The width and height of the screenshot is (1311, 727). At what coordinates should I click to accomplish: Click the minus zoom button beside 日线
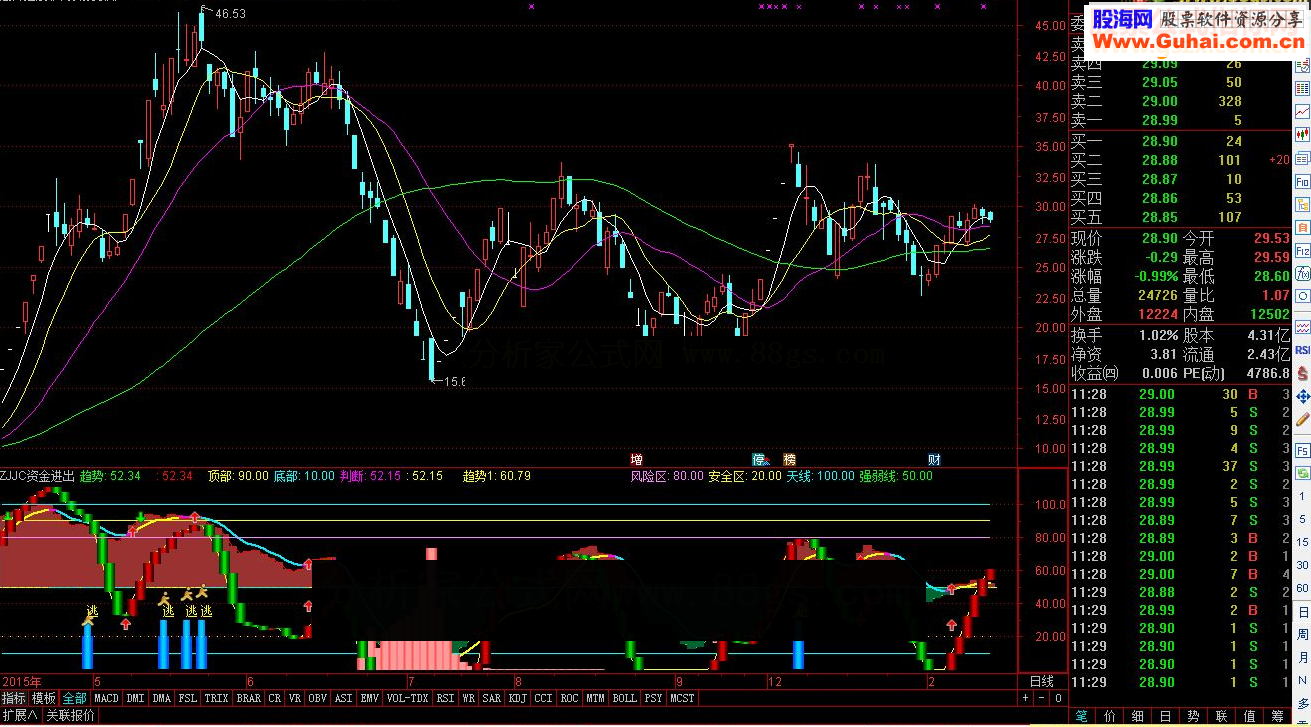click(1041, 698)
